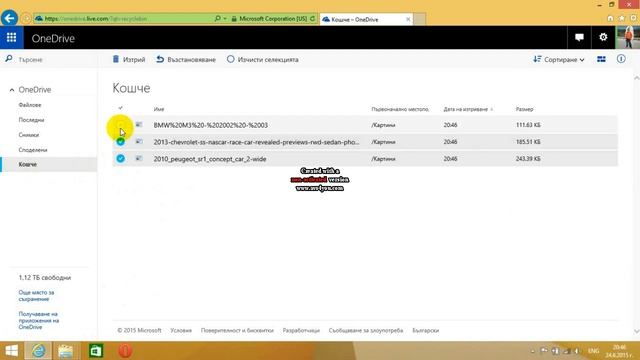
Task: Open Последни in the sidebar
Action: click(x=31, y=120)
